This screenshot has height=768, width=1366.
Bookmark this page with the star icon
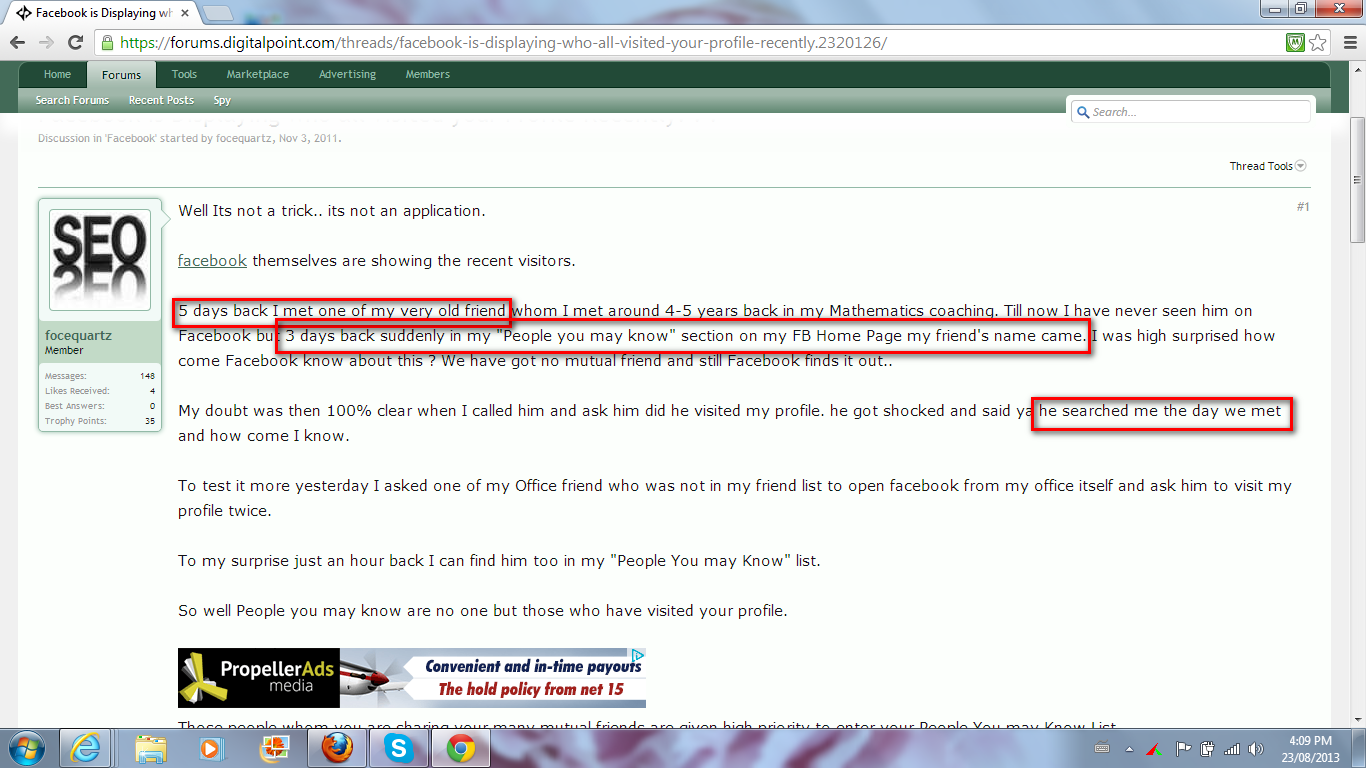[1318, 43]
